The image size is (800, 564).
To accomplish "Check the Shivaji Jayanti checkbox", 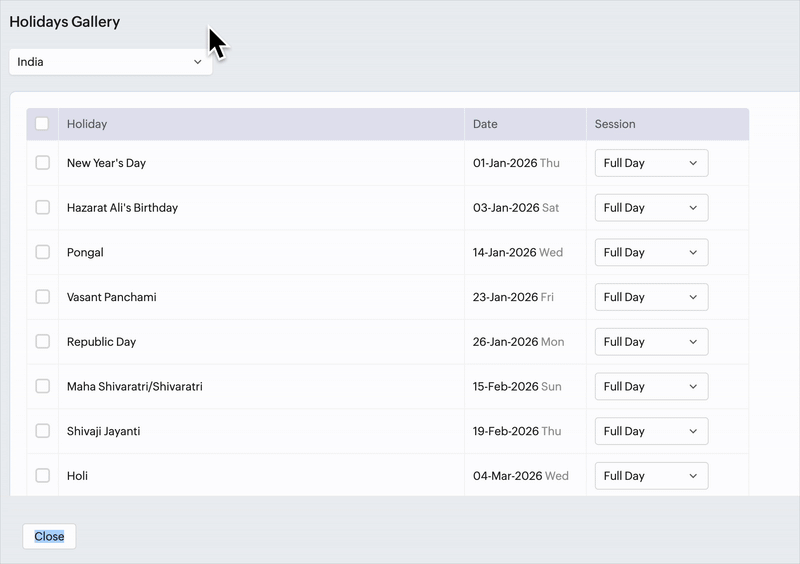I will click(x=42, y=431).
